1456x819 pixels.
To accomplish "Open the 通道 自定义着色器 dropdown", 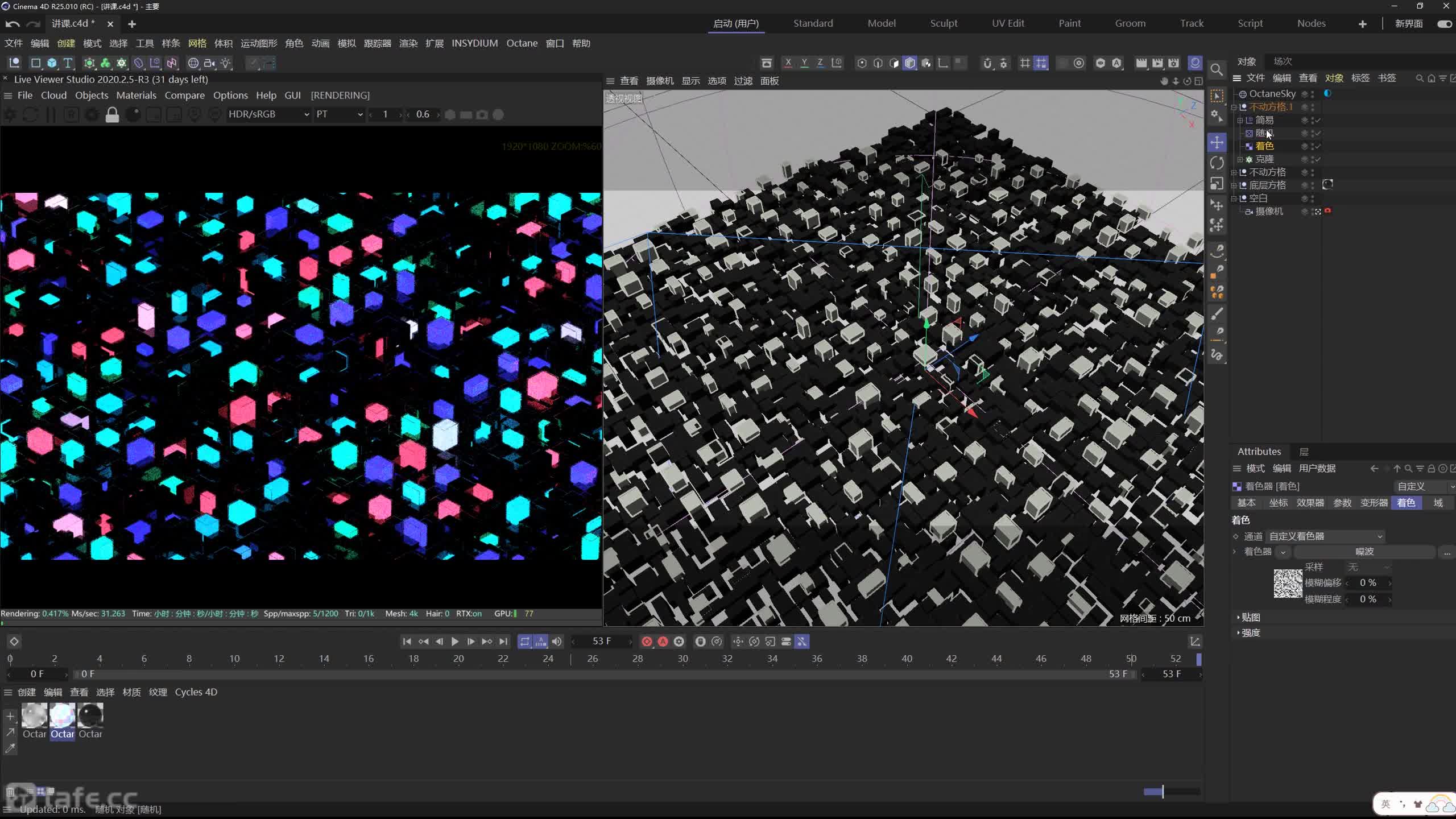I will click(1325, 536).
